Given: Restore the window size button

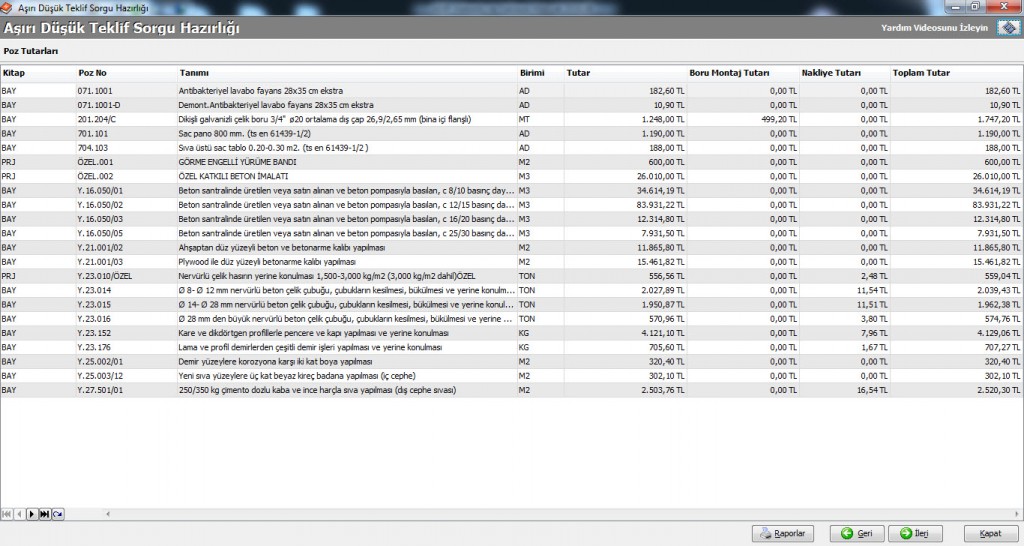Looking at the screenshot, I should 974,7.
